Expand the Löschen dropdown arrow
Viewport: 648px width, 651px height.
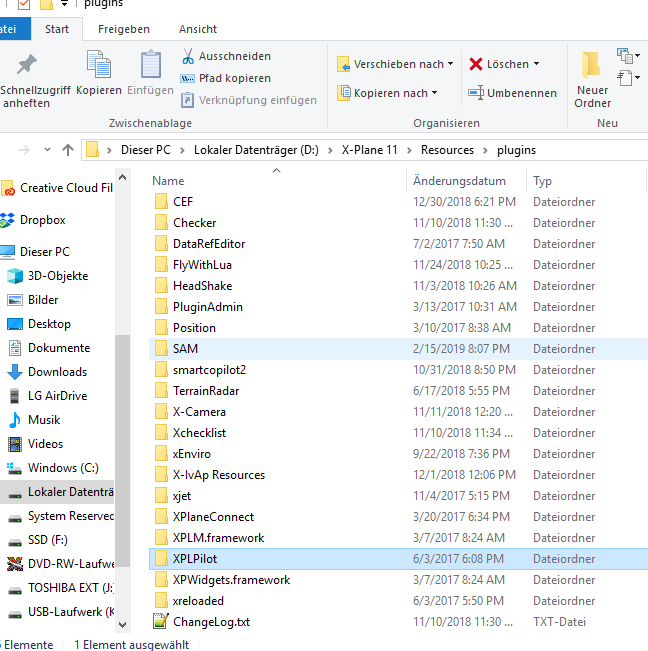tap(536, 64)
